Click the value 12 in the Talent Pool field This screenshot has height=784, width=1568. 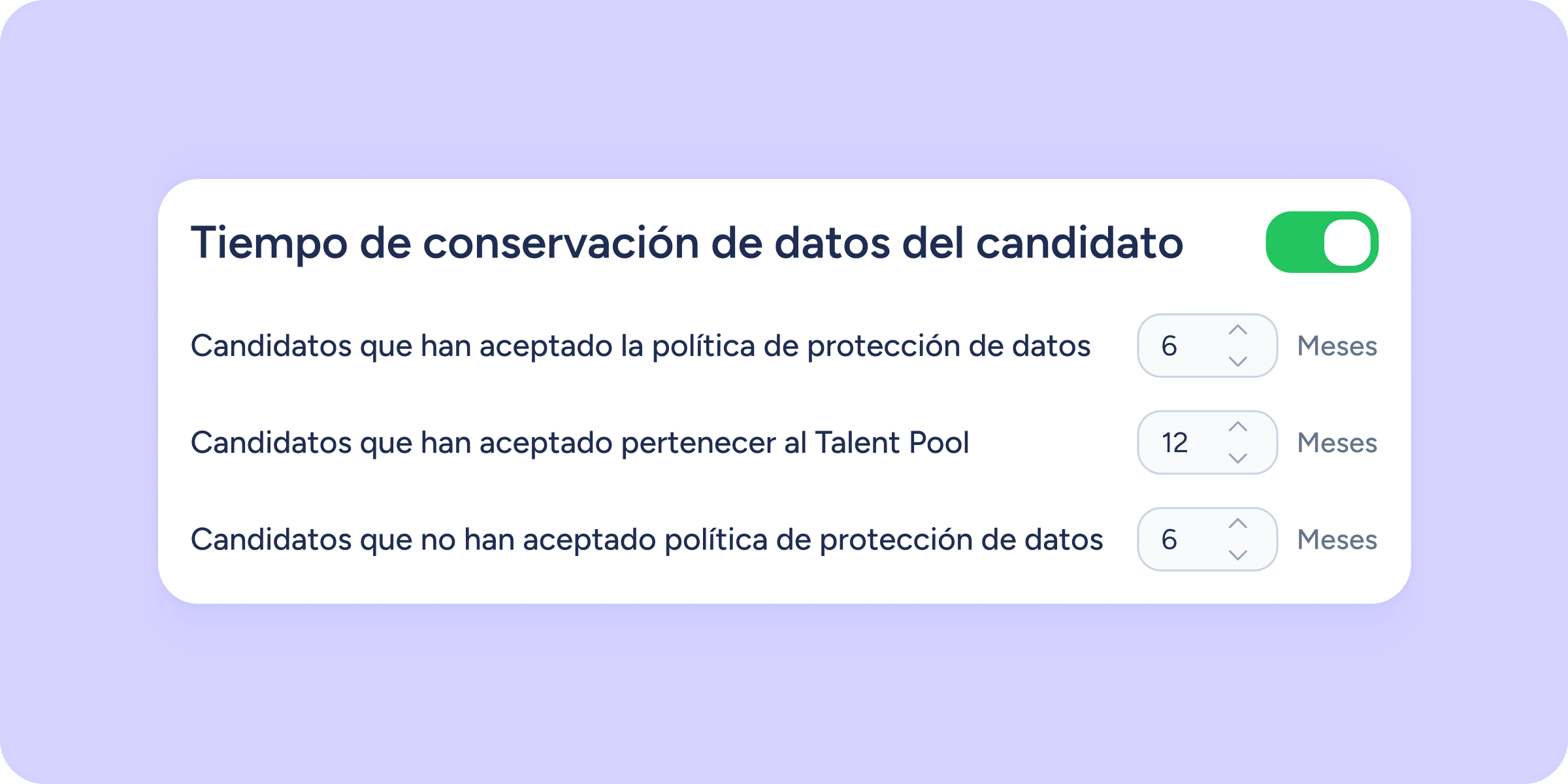point(1174,442)
